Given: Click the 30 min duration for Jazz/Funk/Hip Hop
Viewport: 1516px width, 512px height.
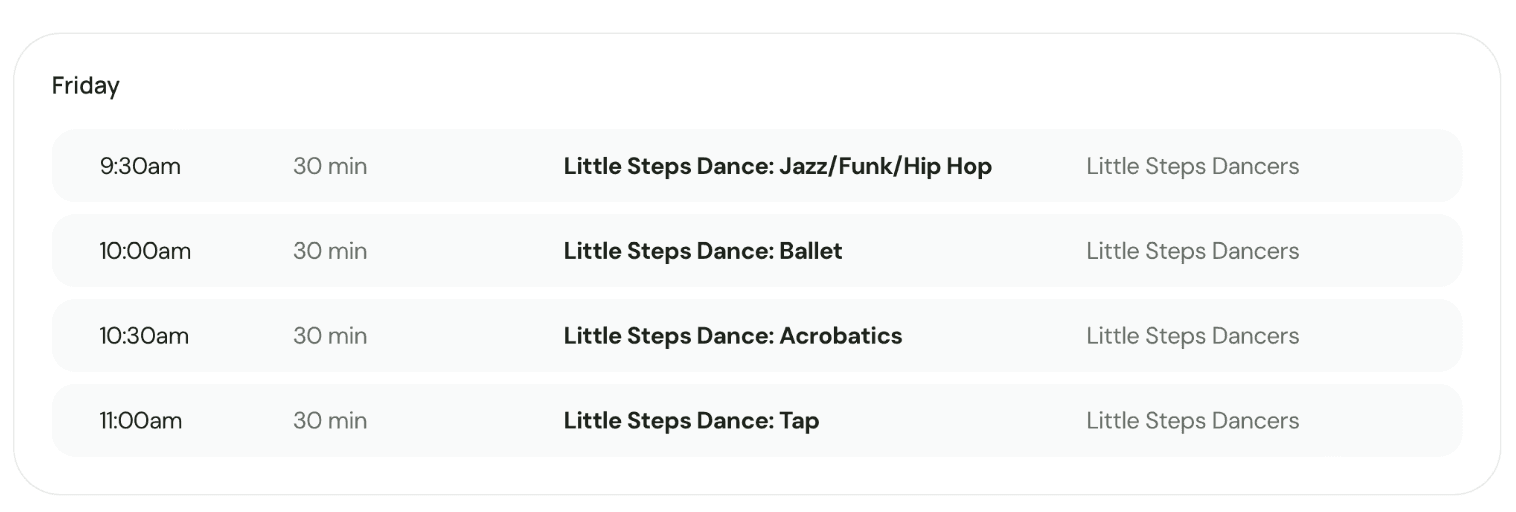Looking at the screenshot, I should point(330,166).
